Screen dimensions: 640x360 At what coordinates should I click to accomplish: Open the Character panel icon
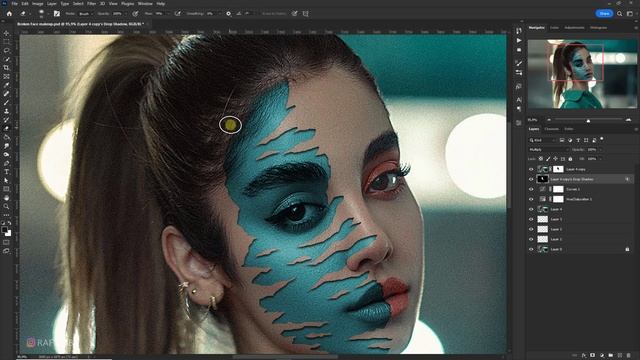519,100
